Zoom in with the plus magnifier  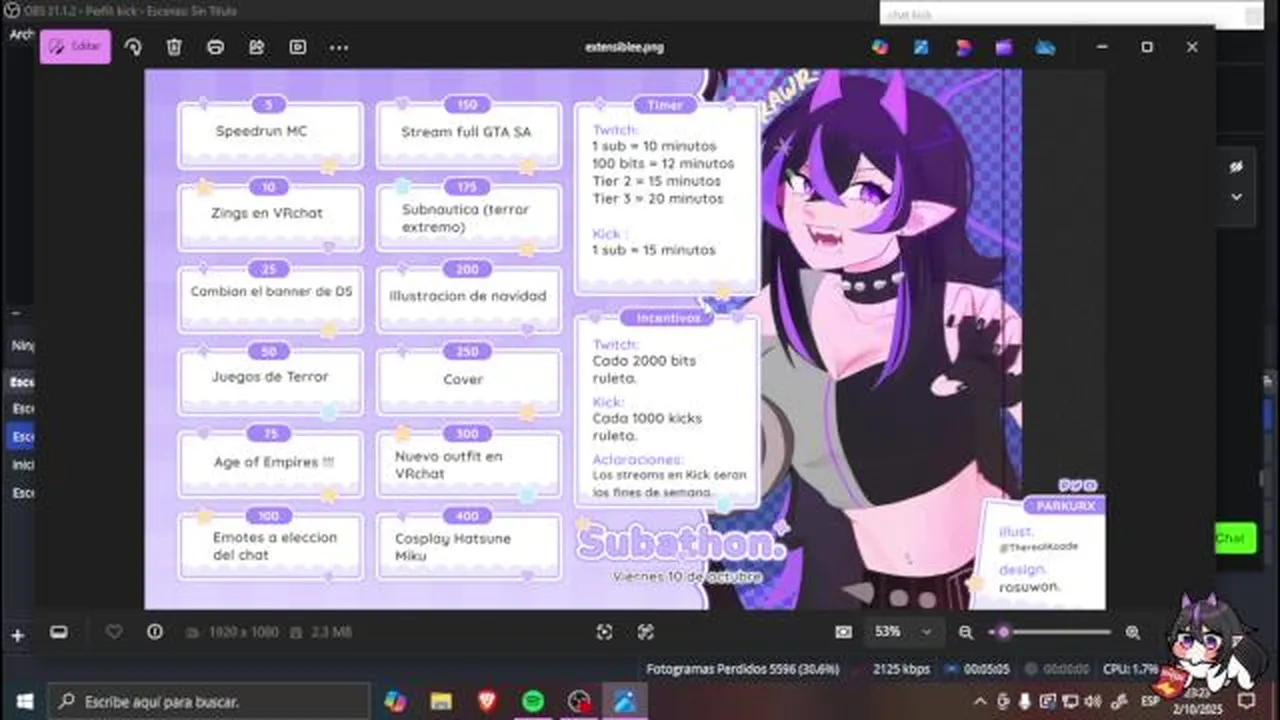(x=1132, y=632)
